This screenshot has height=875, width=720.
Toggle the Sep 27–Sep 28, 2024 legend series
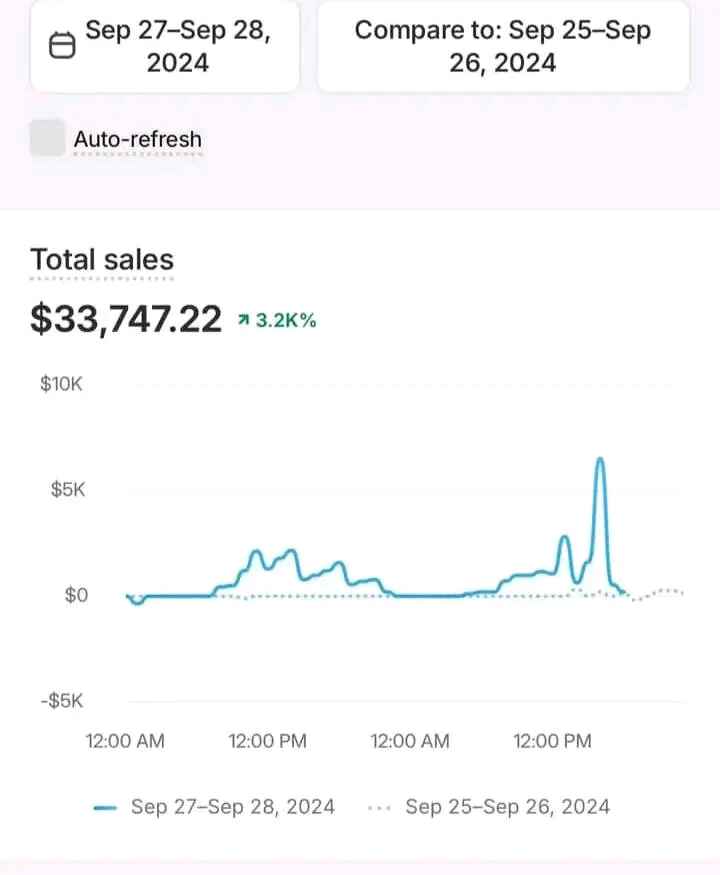tap(232, 807)
